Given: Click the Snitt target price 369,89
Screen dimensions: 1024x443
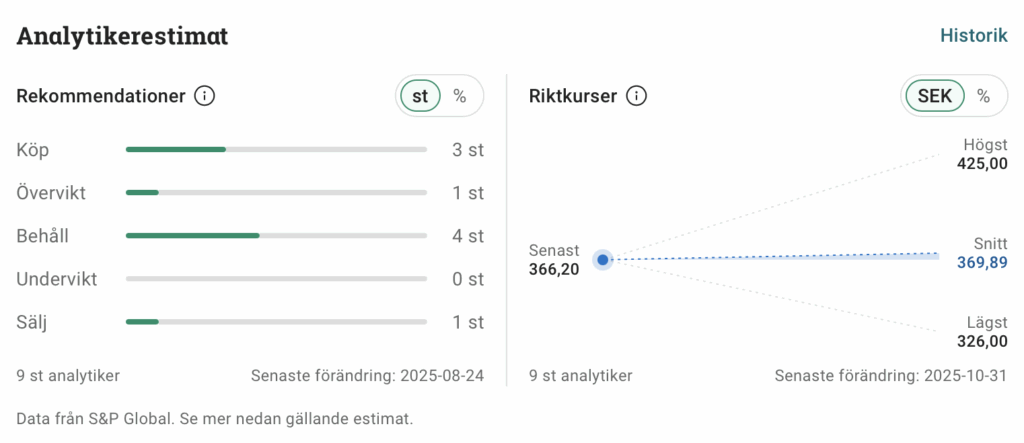Looking at the screenshot, I should 981,264.
